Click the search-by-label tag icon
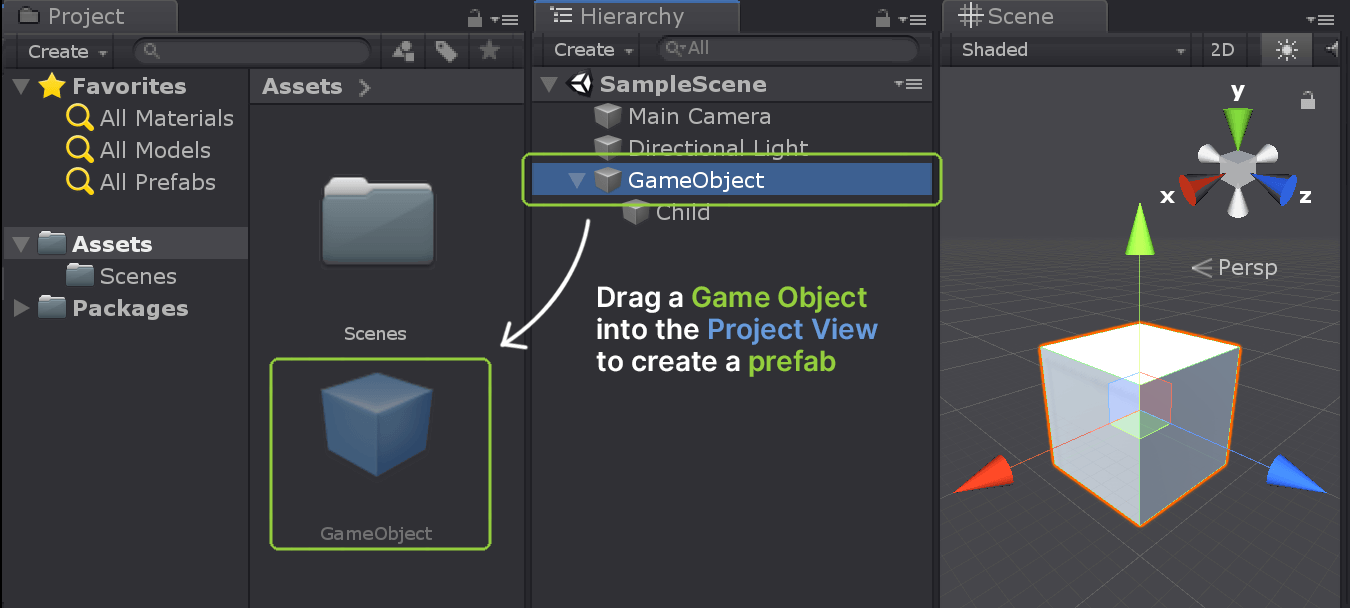 tap(446, 51)
